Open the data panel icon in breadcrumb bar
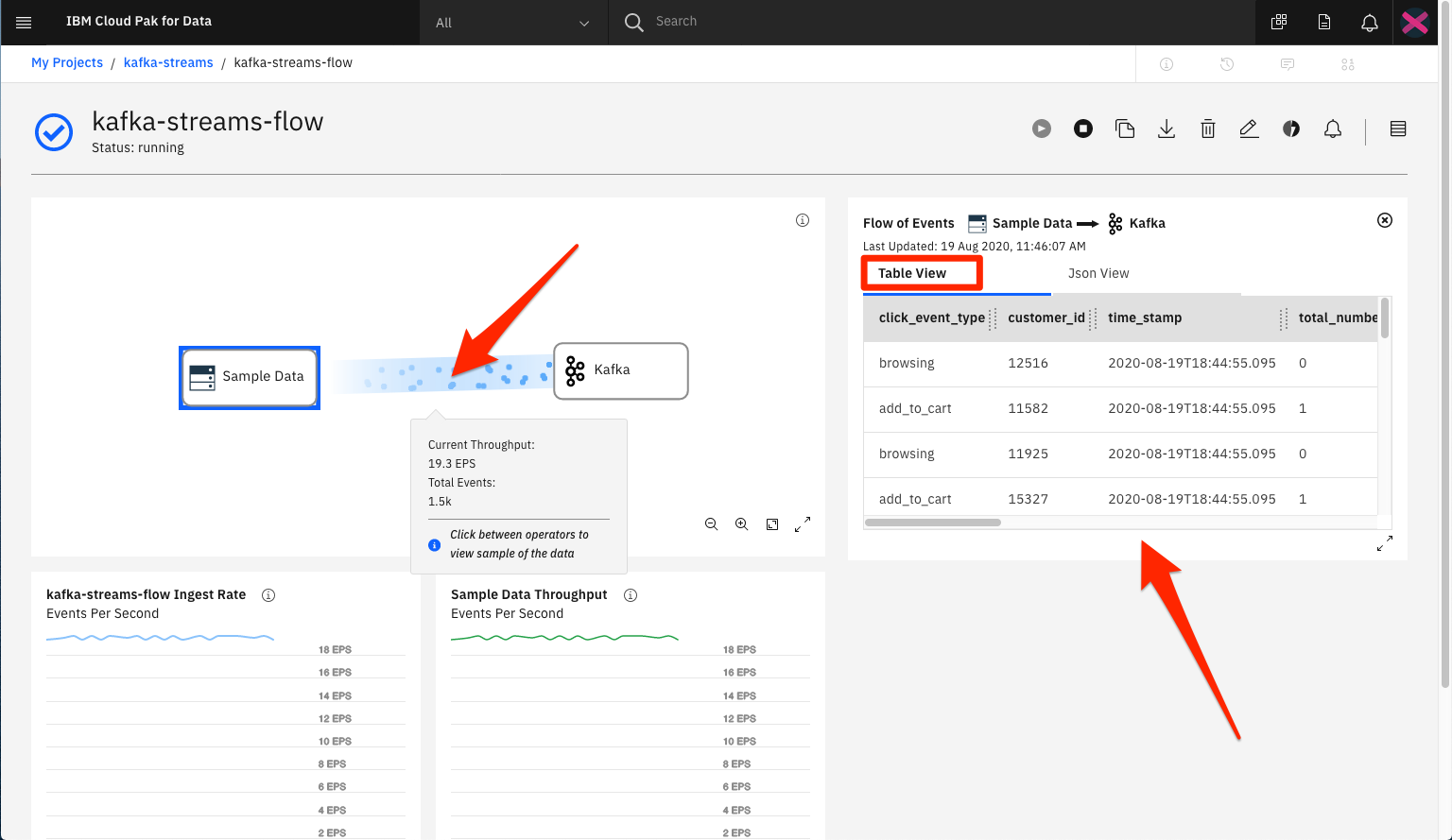This screenshot has width=1452, height=840. [x=1348, y=64]
